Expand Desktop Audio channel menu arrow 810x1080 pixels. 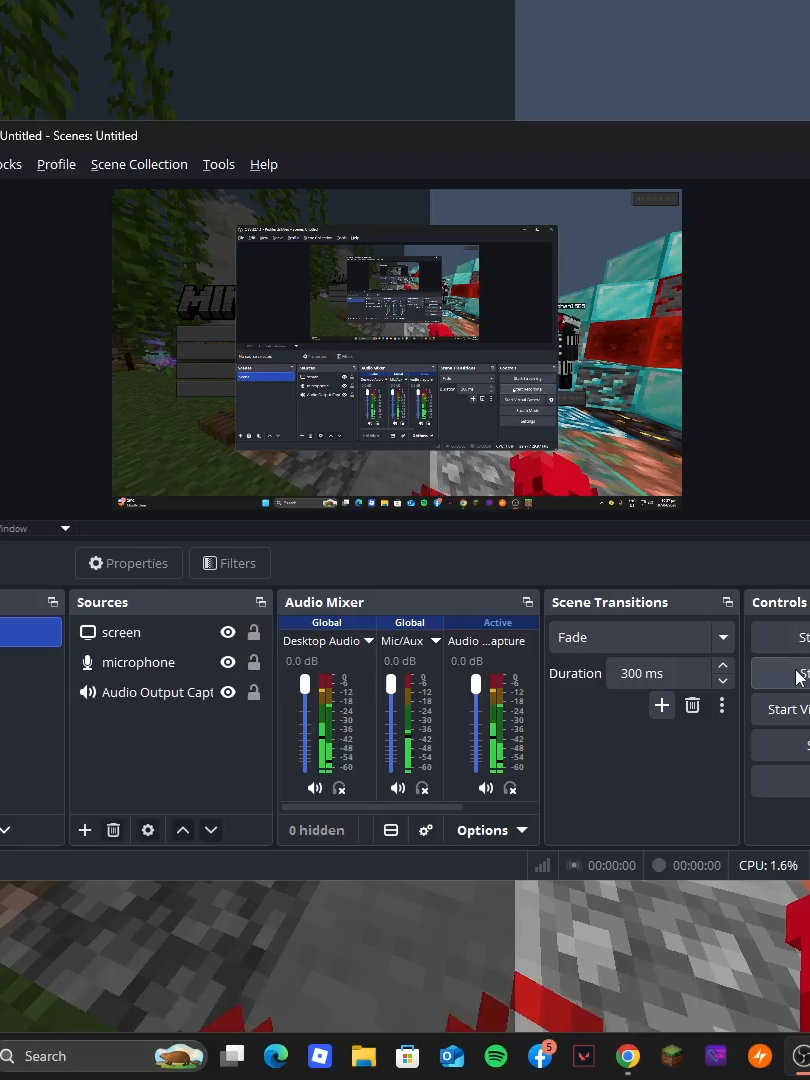(368, 641)
